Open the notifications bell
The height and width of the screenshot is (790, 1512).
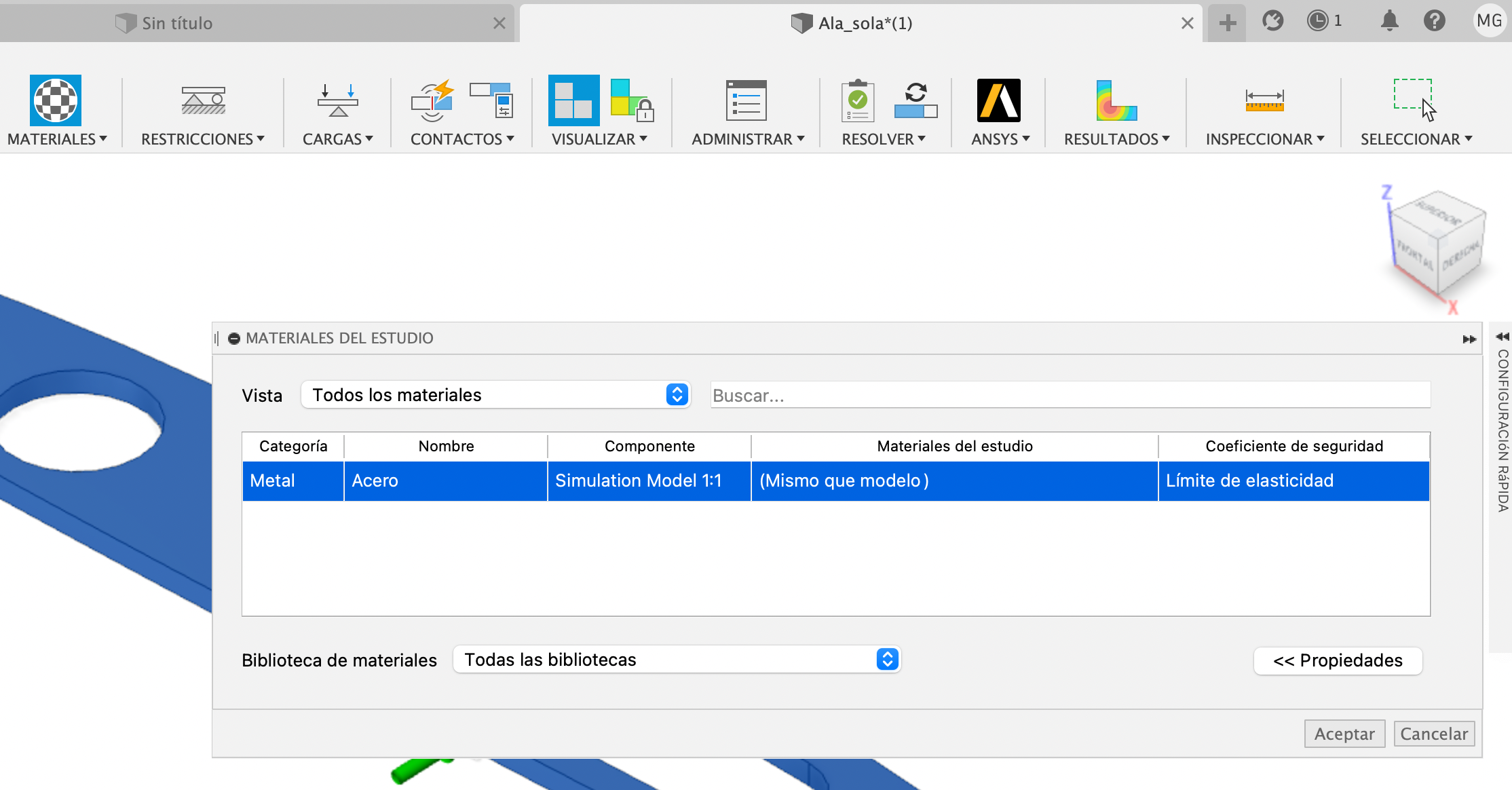click(1389, 21)
